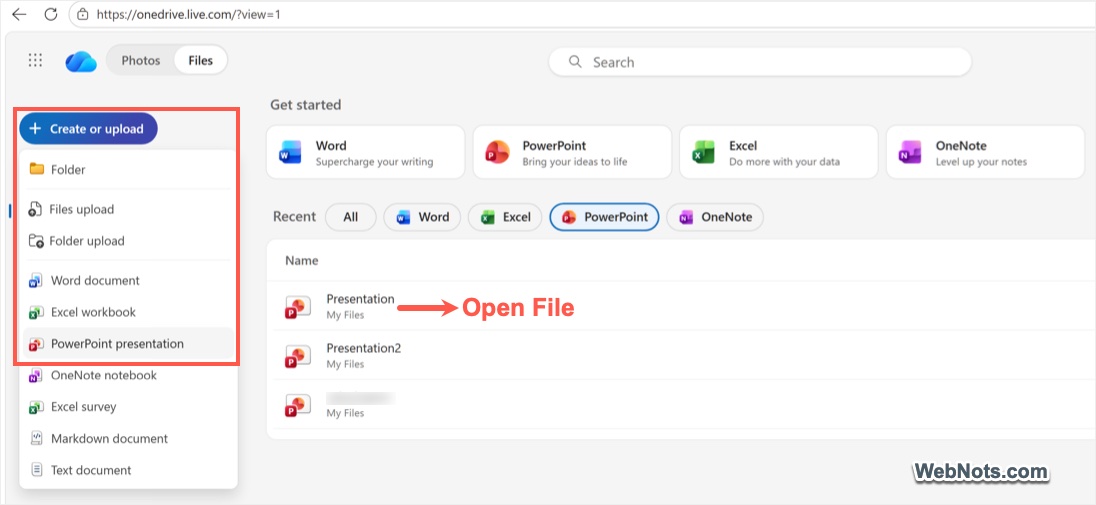Open the OneNote 'Level up your notes' card

click(x=986, y=152)
